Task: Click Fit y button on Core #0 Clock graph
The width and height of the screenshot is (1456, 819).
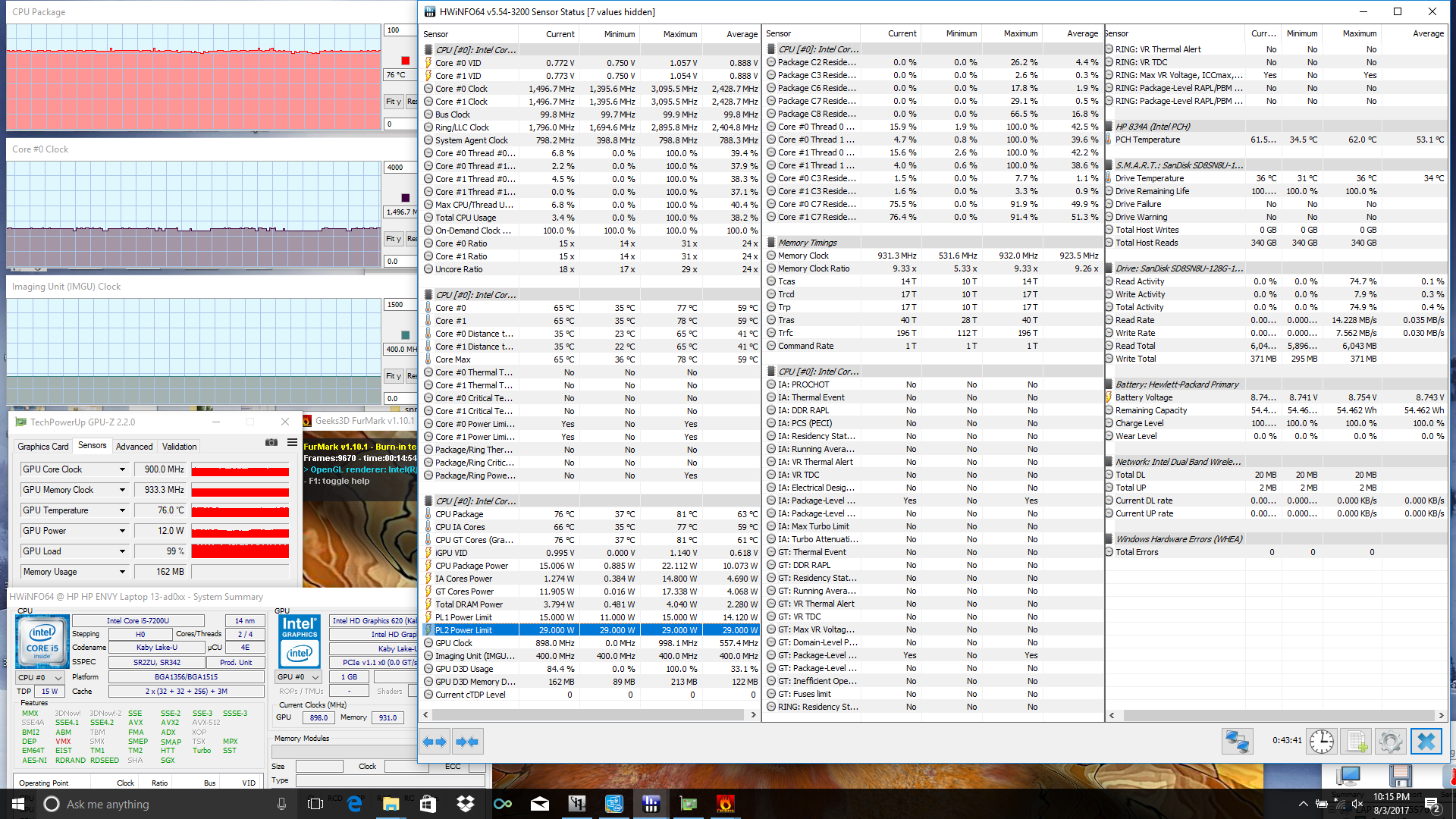Action: pos(394,239)
